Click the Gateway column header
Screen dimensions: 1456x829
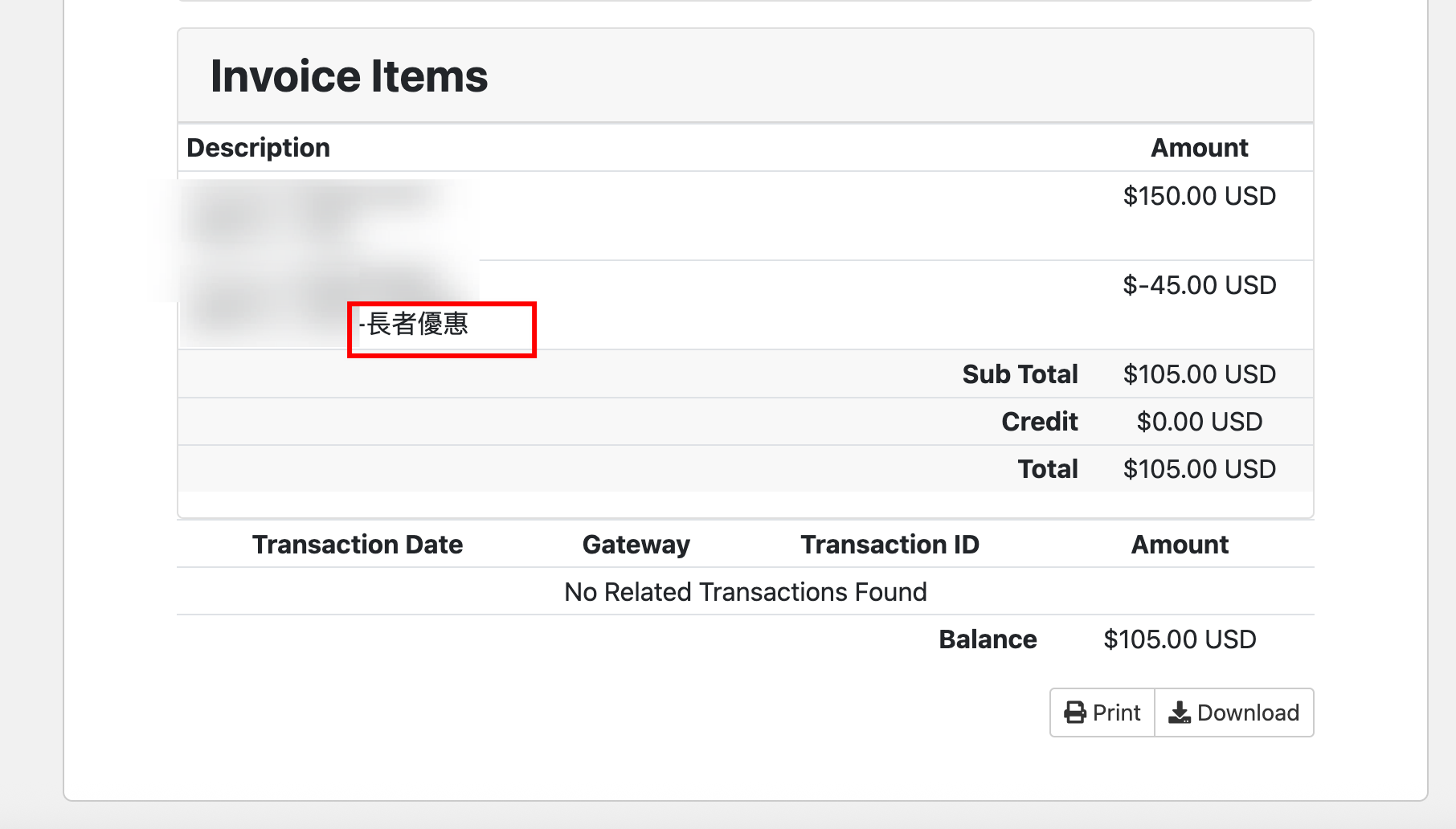click(636, 545)
